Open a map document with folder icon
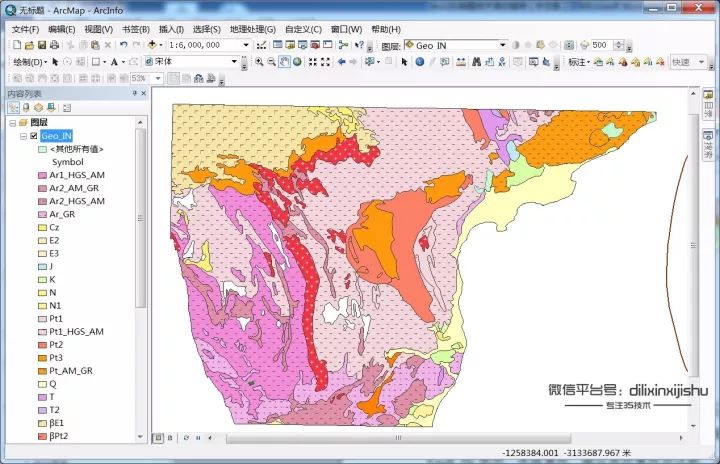The image size is (720, 464). pyautogui.click(x=29, y=45)
